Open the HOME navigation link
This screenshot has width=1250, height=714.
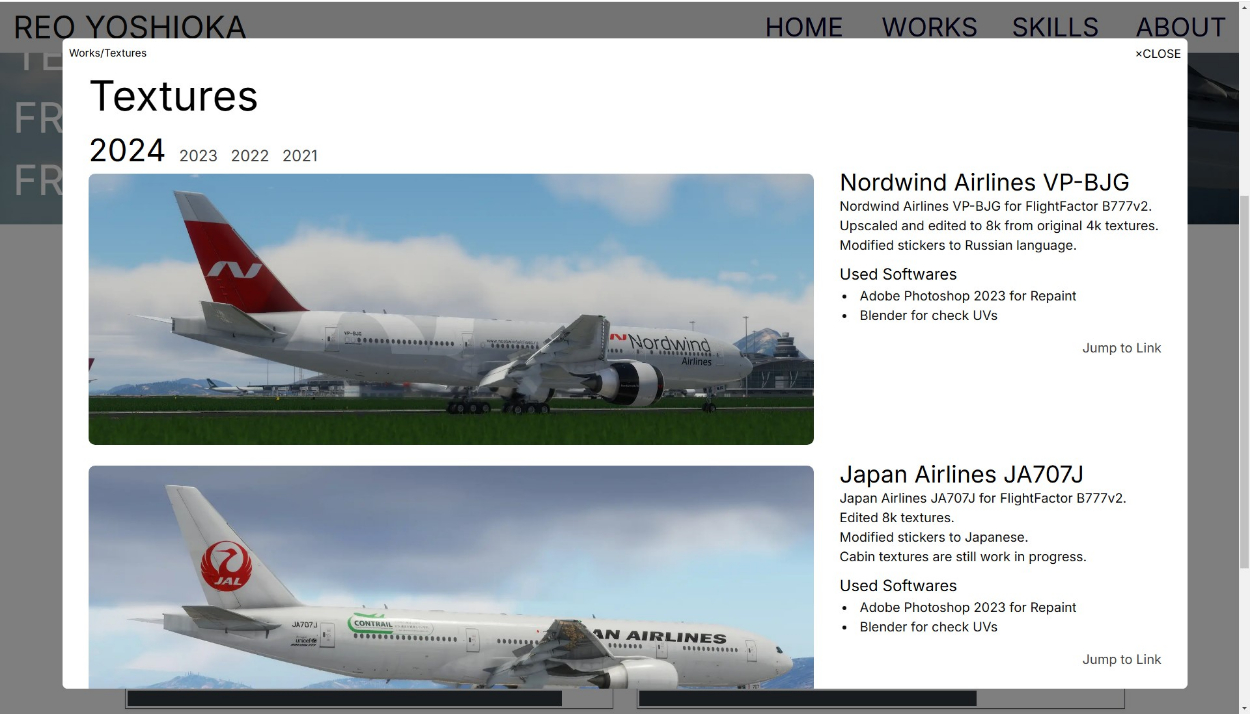[x=803, y=27]
